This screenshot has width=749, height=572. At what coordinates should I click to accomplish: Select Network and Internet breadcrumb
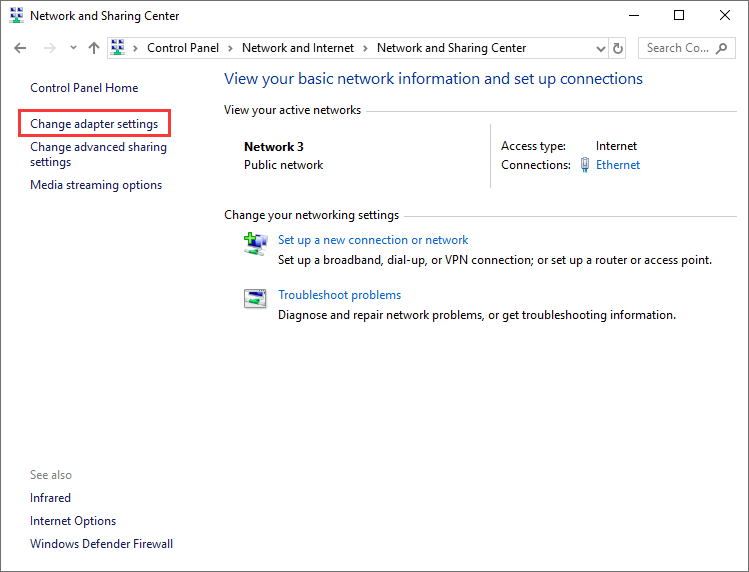click(298, 48)
